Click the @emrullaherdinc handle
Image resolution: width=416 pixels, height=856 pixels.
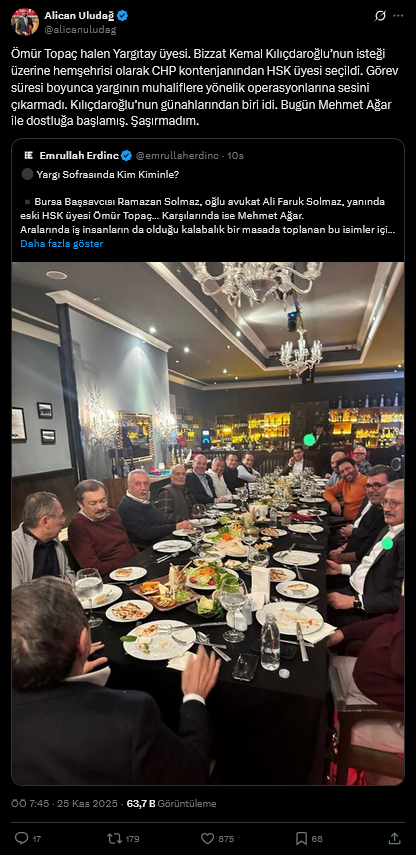[x=179, y=156]
